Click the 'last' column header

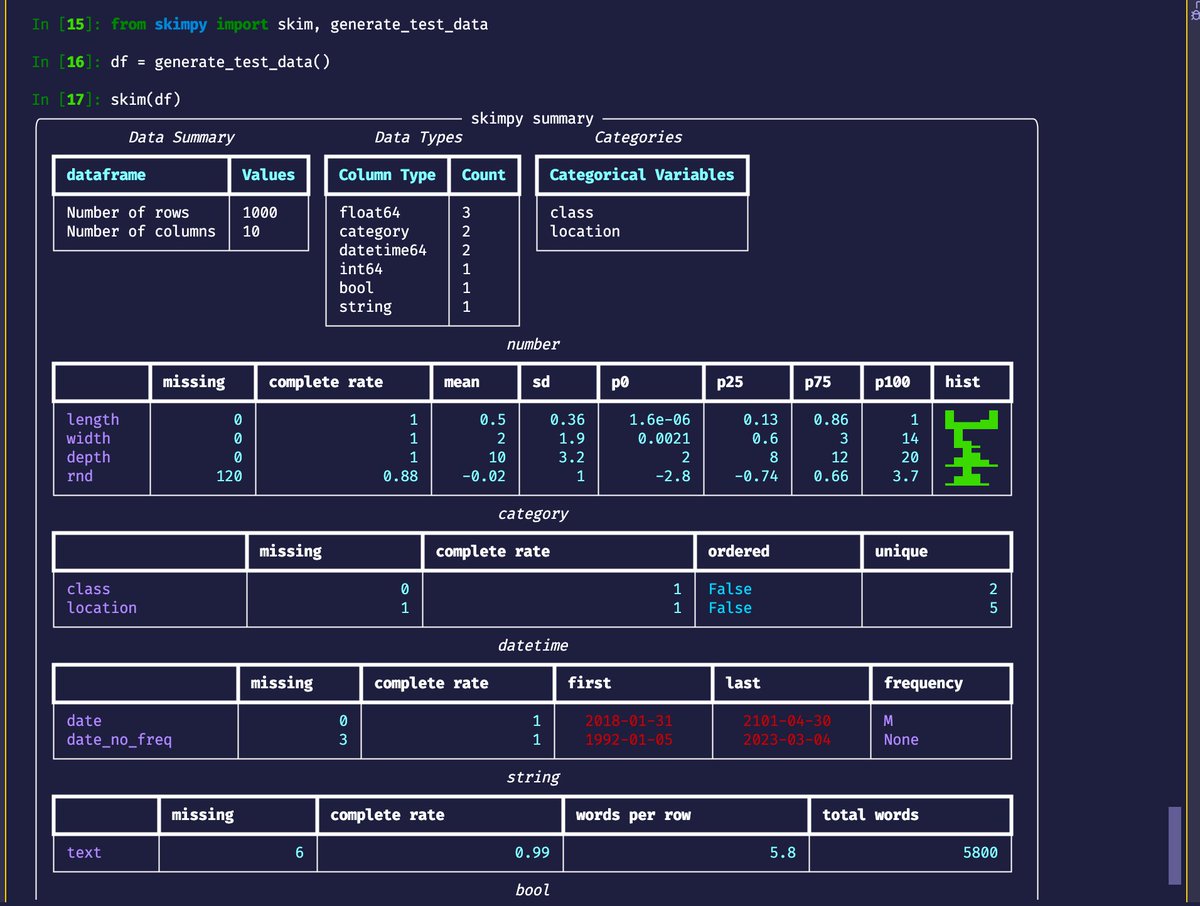[x=743, y=683]
